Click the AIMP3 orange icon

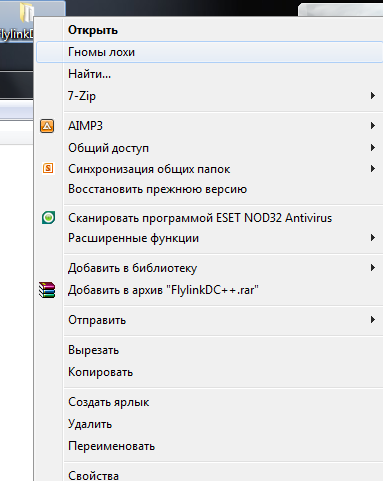(x=47, y=126)
